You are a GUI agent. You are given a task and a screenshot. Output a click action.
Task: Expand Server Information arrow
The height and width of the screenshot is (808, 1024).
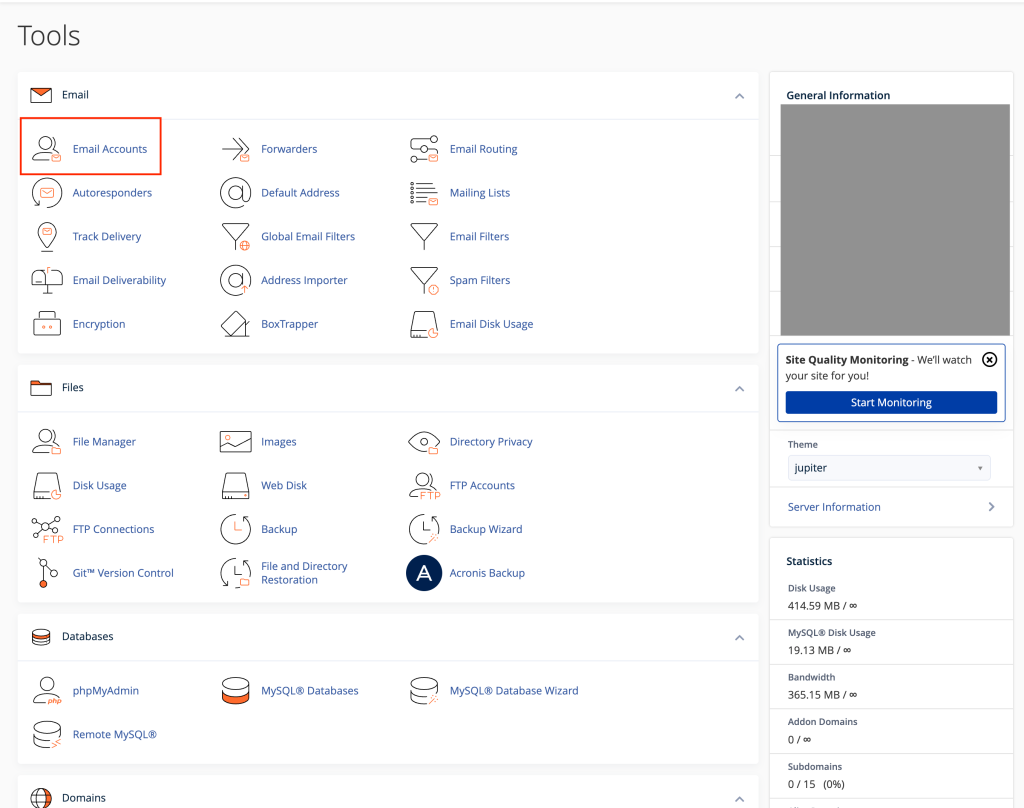pos(991,507)
